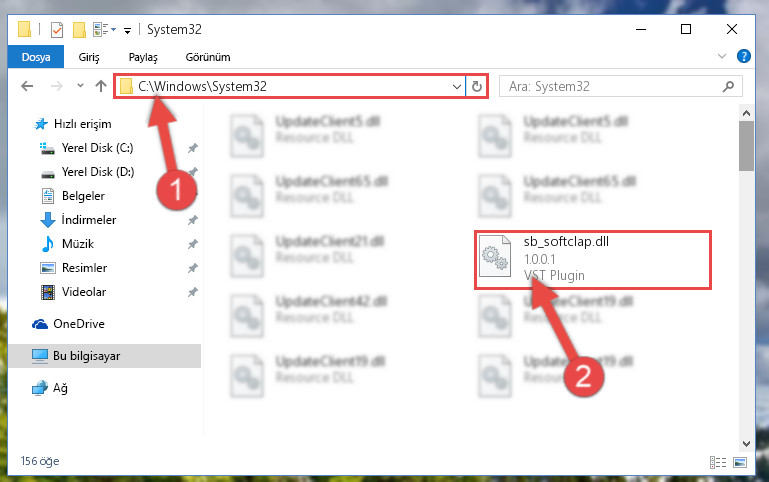Click the Up one level arrow
Screen dimensions: 769x482
[x=101, y=86]
